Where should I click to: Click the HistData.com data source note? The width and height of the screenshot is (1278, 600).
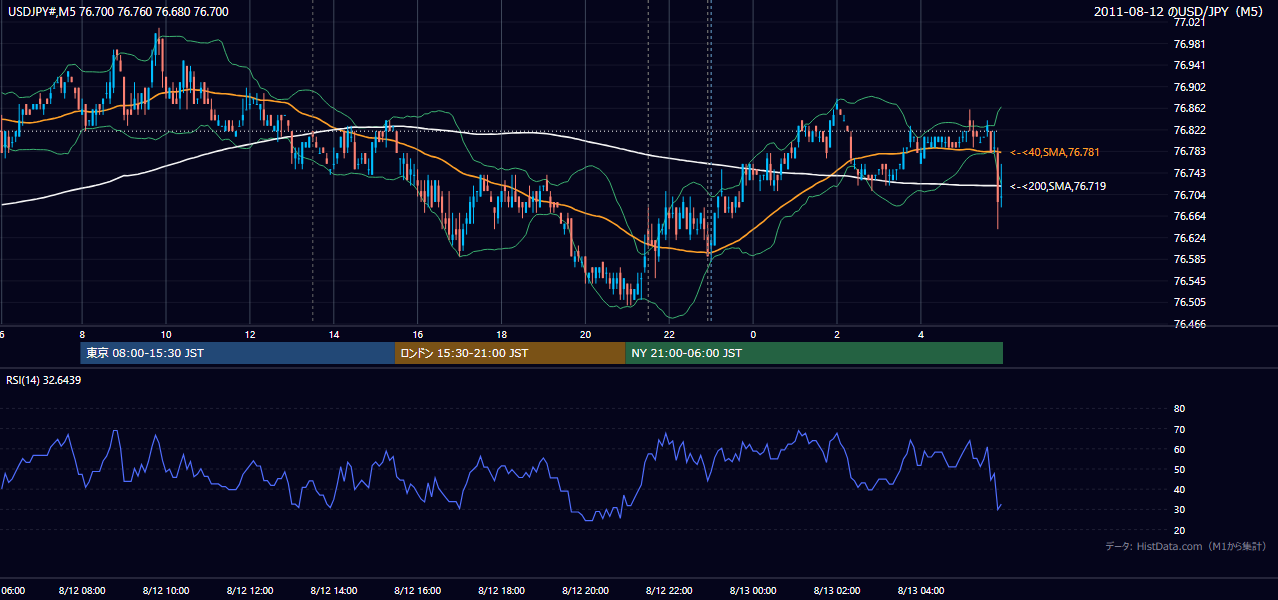pyautogui.click(x=1185, y=546)
